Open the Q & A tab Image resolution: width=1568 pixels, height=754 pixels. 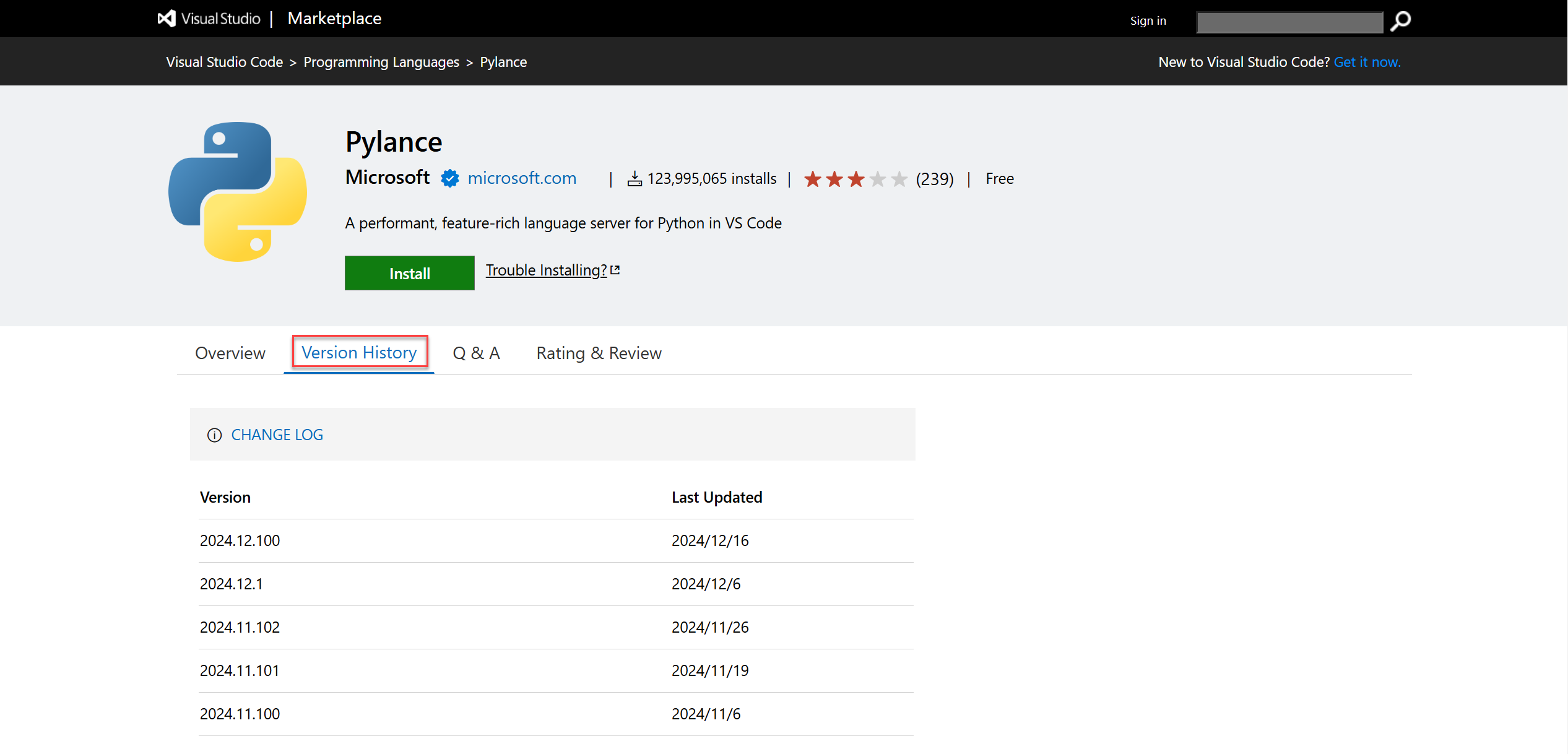tap(476, 353)
